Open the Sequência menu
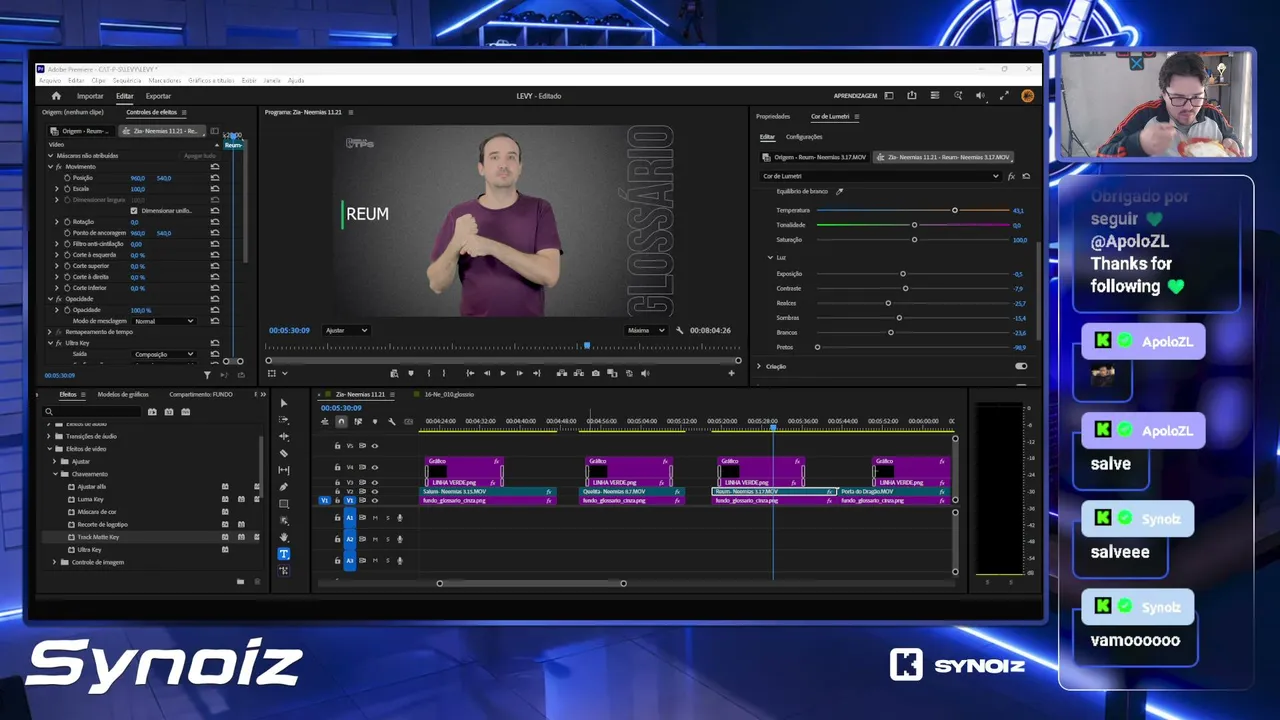Viewport: 1280px width, 720px height. click(x=127, y=80)
